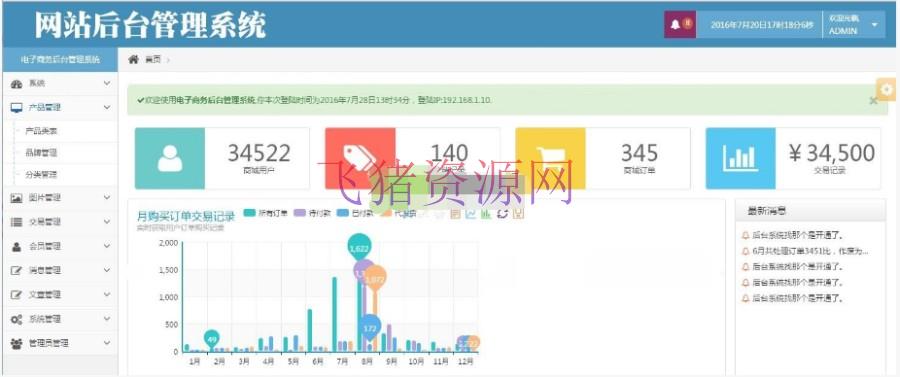Click the home icon in breadcrumb

pos(133,59)
